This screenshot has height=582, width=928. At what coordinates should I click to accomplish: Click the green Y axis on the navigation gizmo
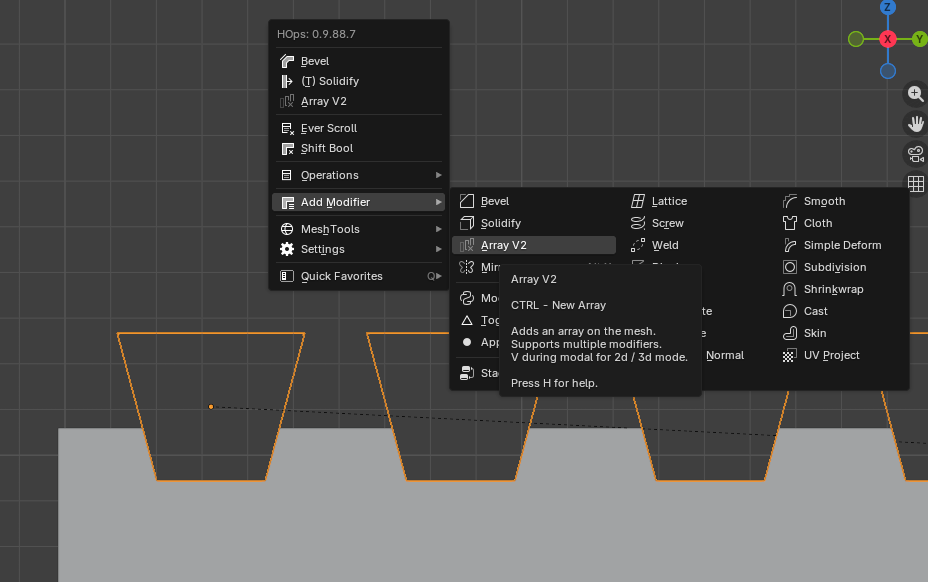[x=919, y=39]
